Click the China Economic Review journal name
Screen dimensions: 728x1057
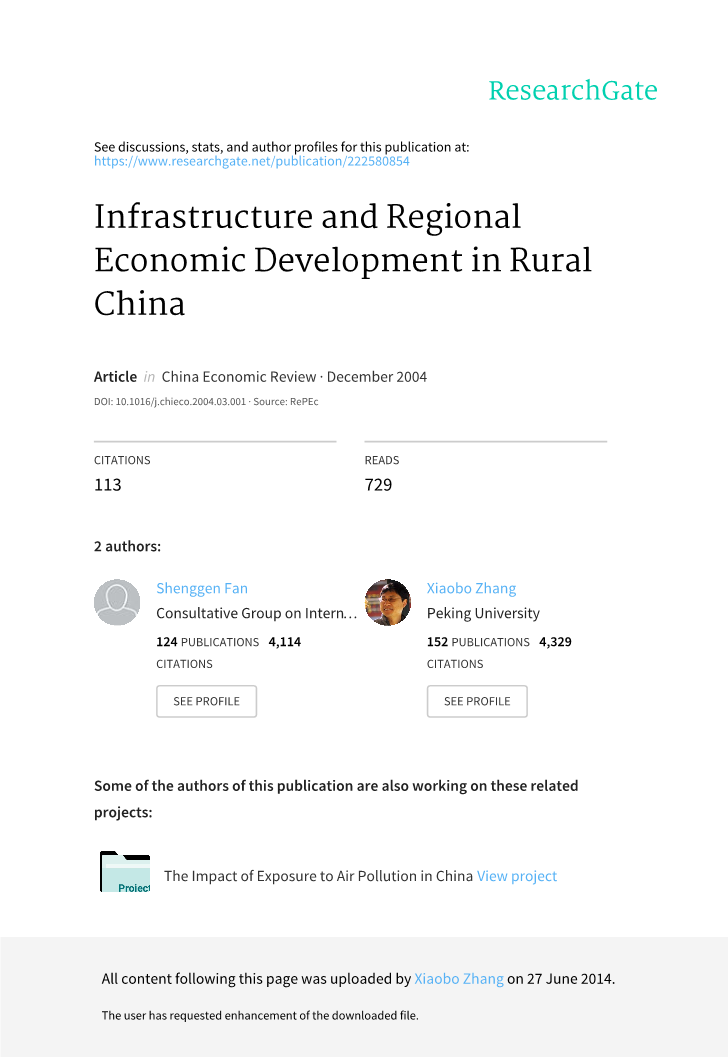(239, 377)
